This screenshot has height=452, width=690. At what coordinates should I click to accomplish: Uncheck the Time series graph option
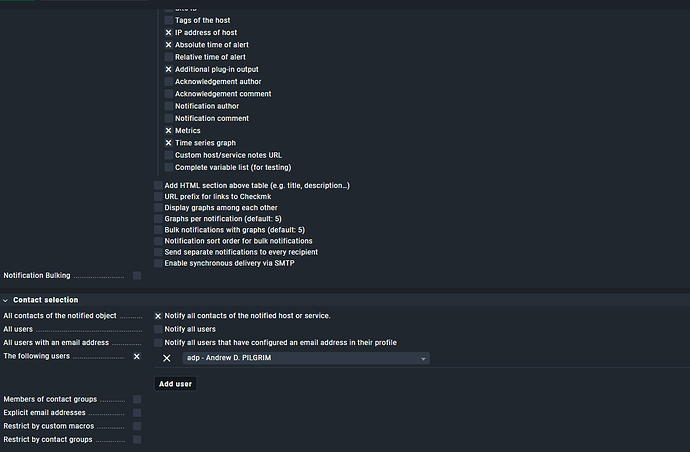pyautogui.click(x=169, y=143)
